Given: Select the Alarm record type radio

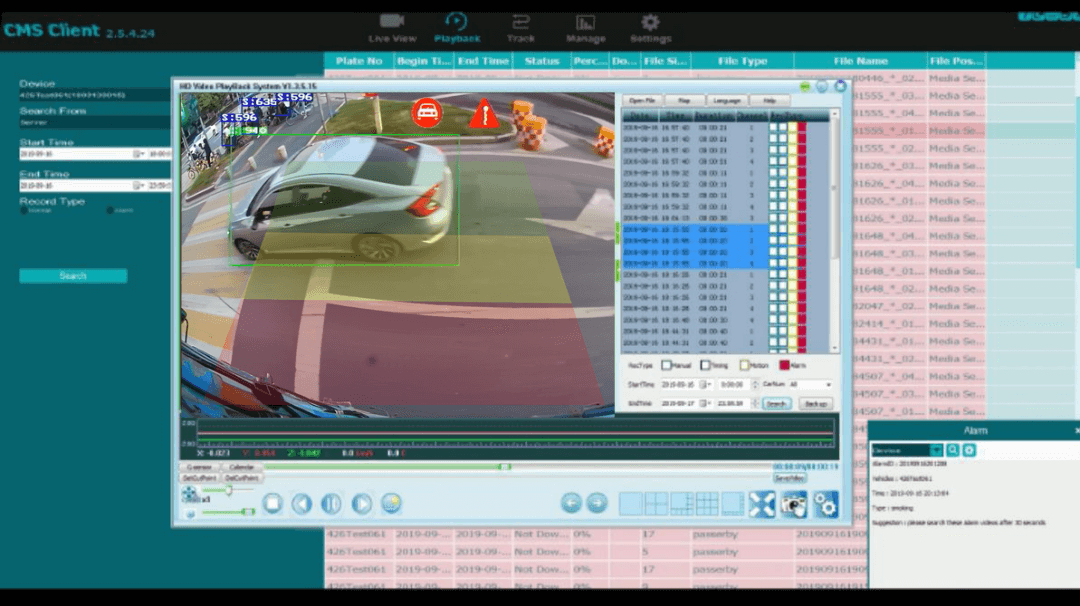Looking at the screenshot, I should [109, 211].
